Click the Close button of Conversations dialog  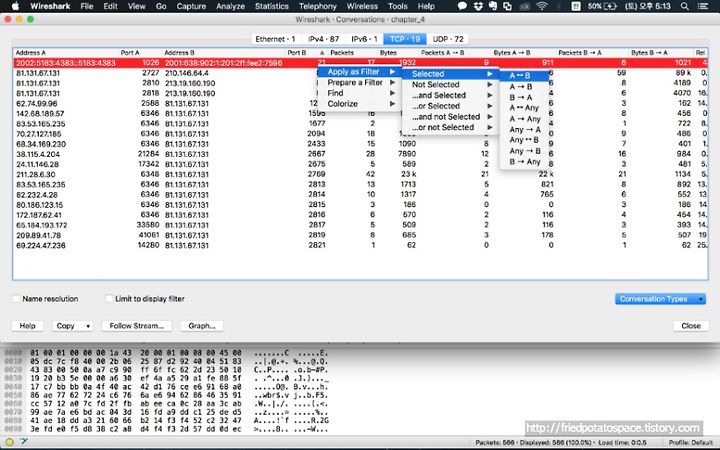click(x=691, y=326)
